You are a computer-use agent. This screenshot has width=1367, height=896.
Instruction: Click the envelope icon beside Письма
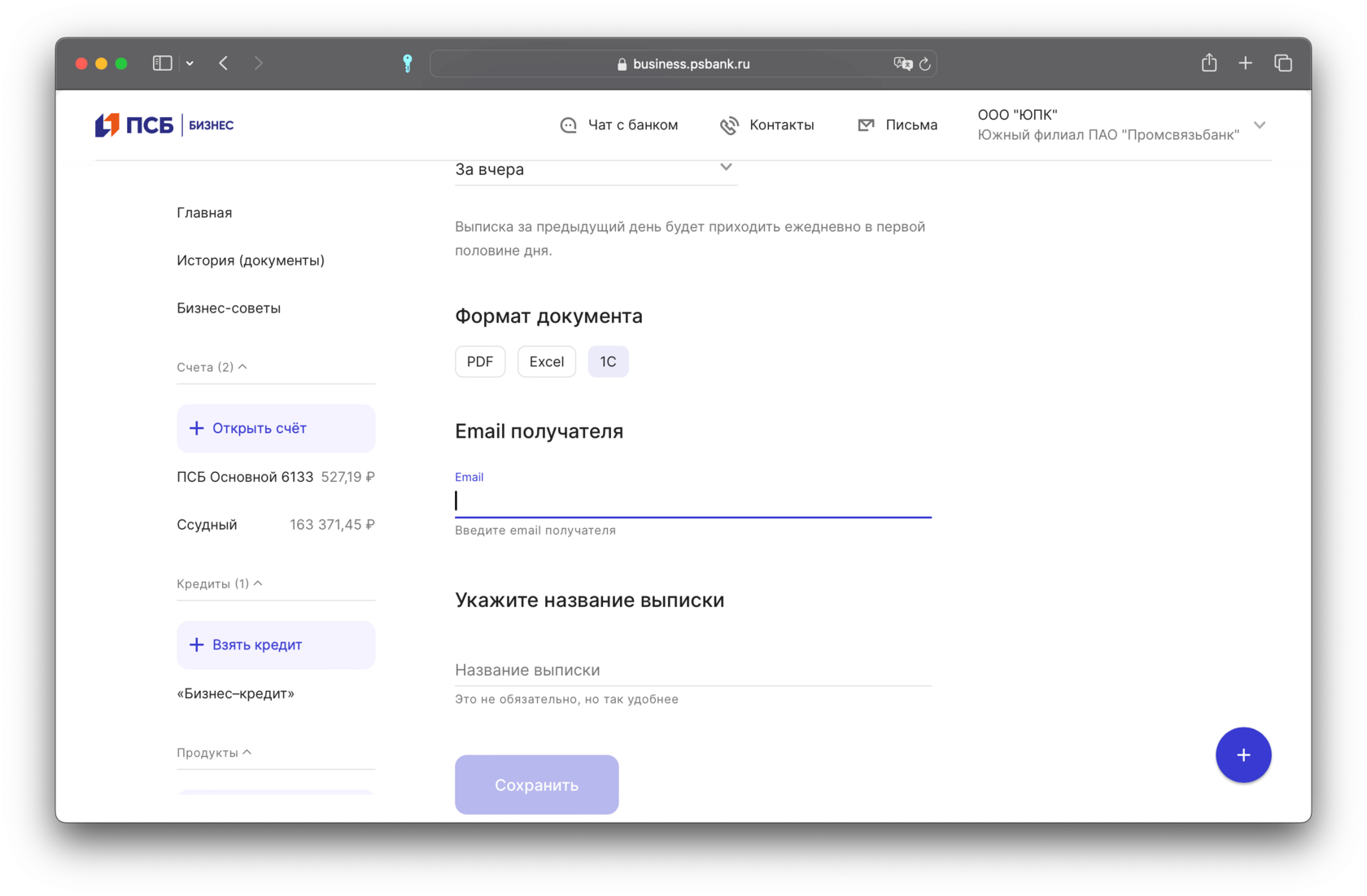tap(866, 125)
